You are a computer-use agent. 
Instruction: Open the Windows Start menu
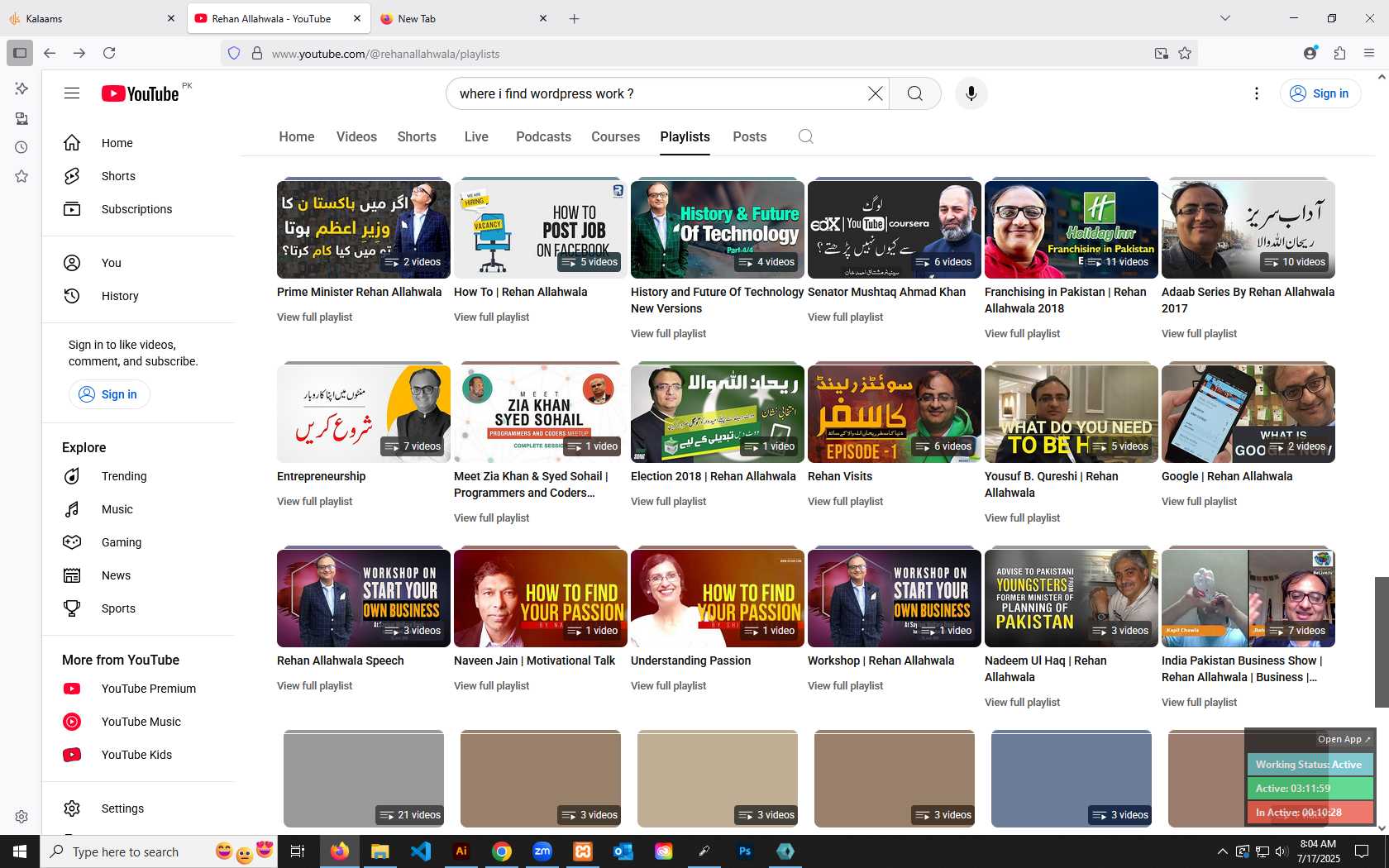click(20, 851)
